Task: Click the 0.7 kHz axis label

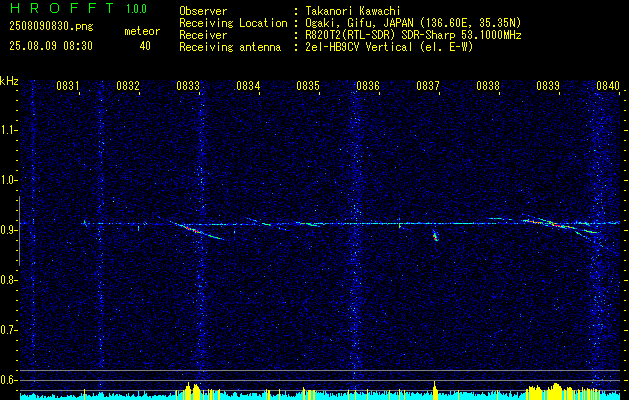Action: coord(8,330)
